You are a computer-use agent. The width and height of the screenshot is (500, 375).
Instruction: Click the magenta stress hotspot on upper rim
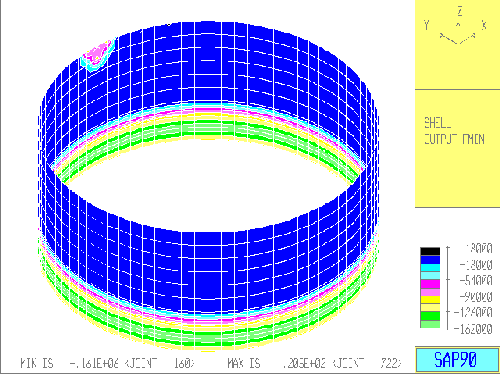(97, 53)
